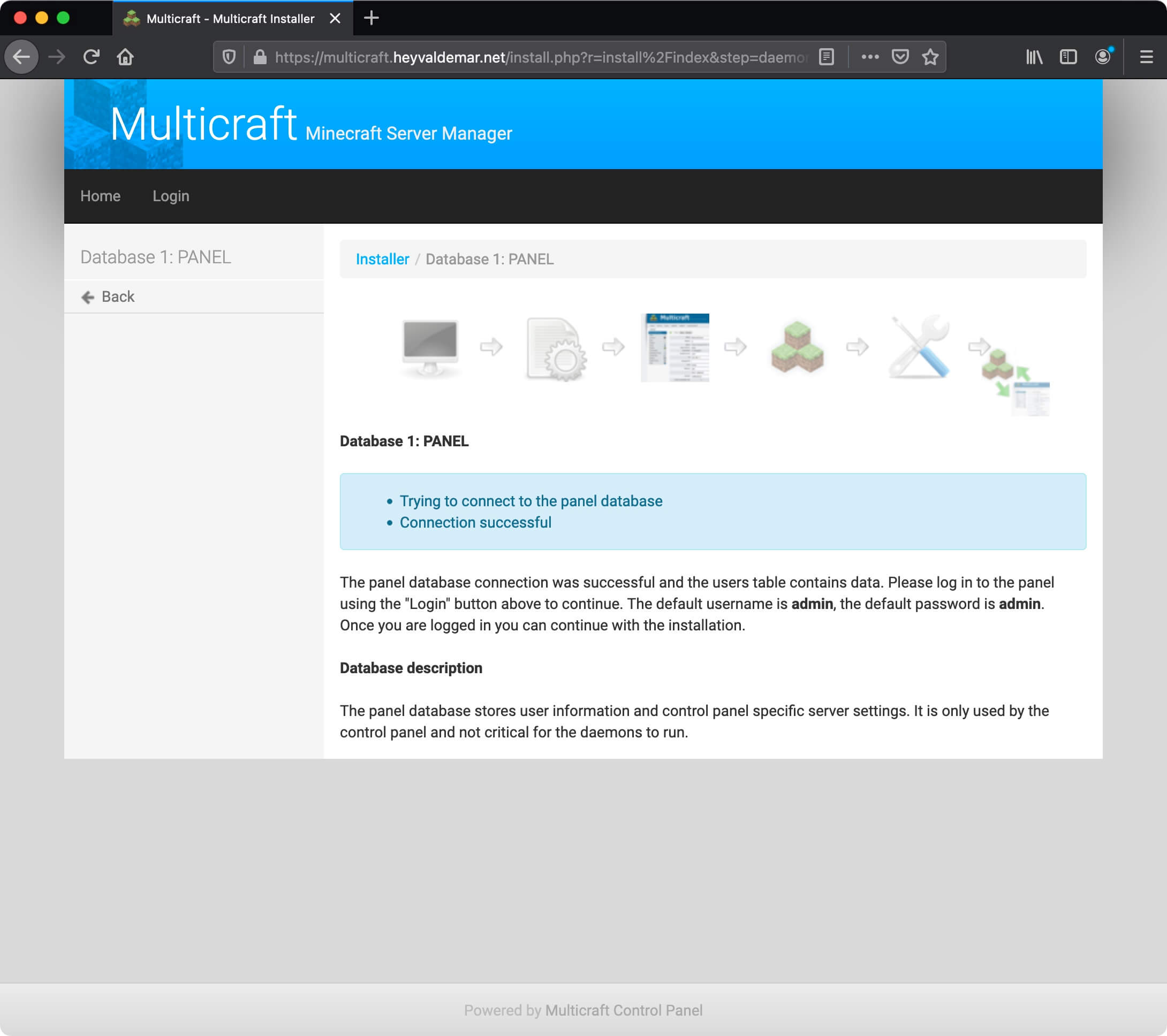
Task: Click the monitor step icon in the wizard
Action: click(x=430, y=347)
